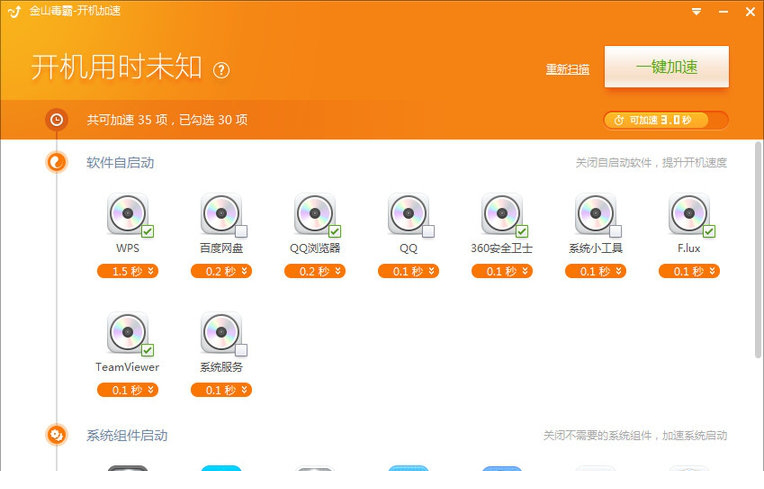Expand the WPS 1.5 秒 dropdown
Image resolution: width=764 pixels, height=489 pixels.
tap(128, 271)
